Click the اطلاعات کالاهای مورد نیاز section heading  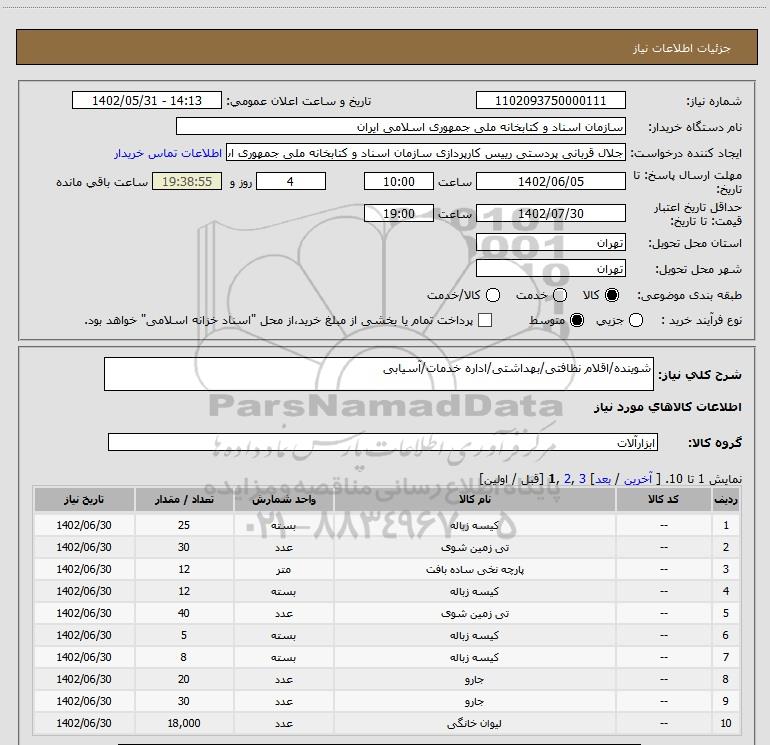pyautogui.click(x=668, y=407)
